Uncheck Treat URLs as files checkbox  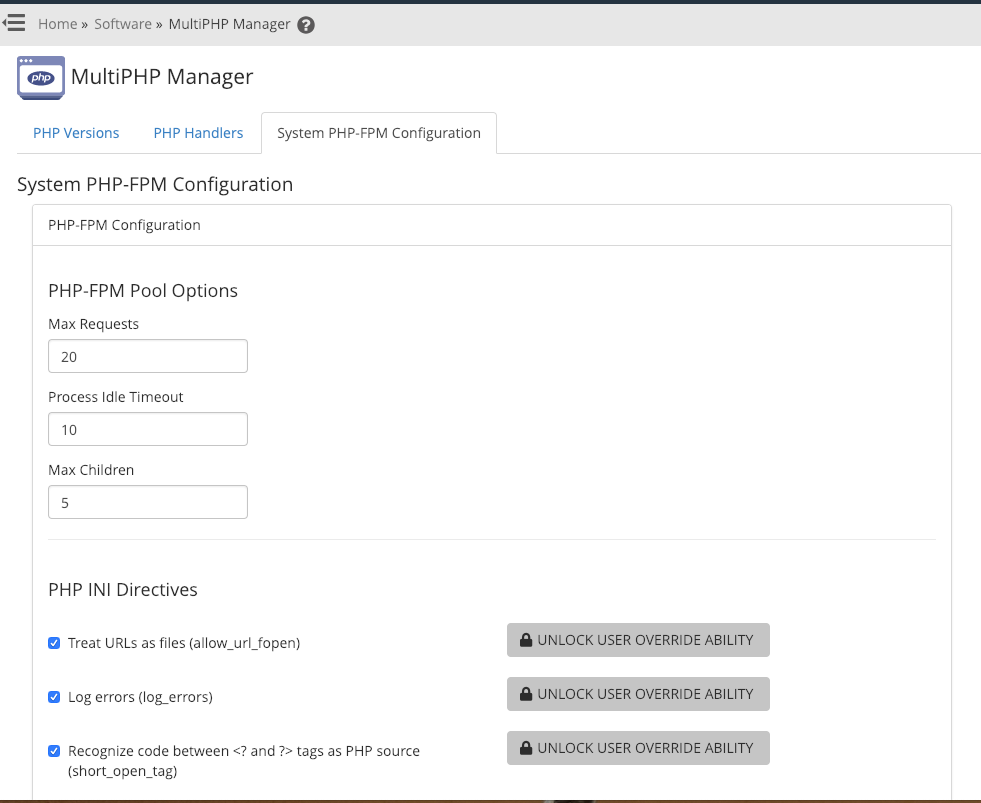[x=55, y=643]
